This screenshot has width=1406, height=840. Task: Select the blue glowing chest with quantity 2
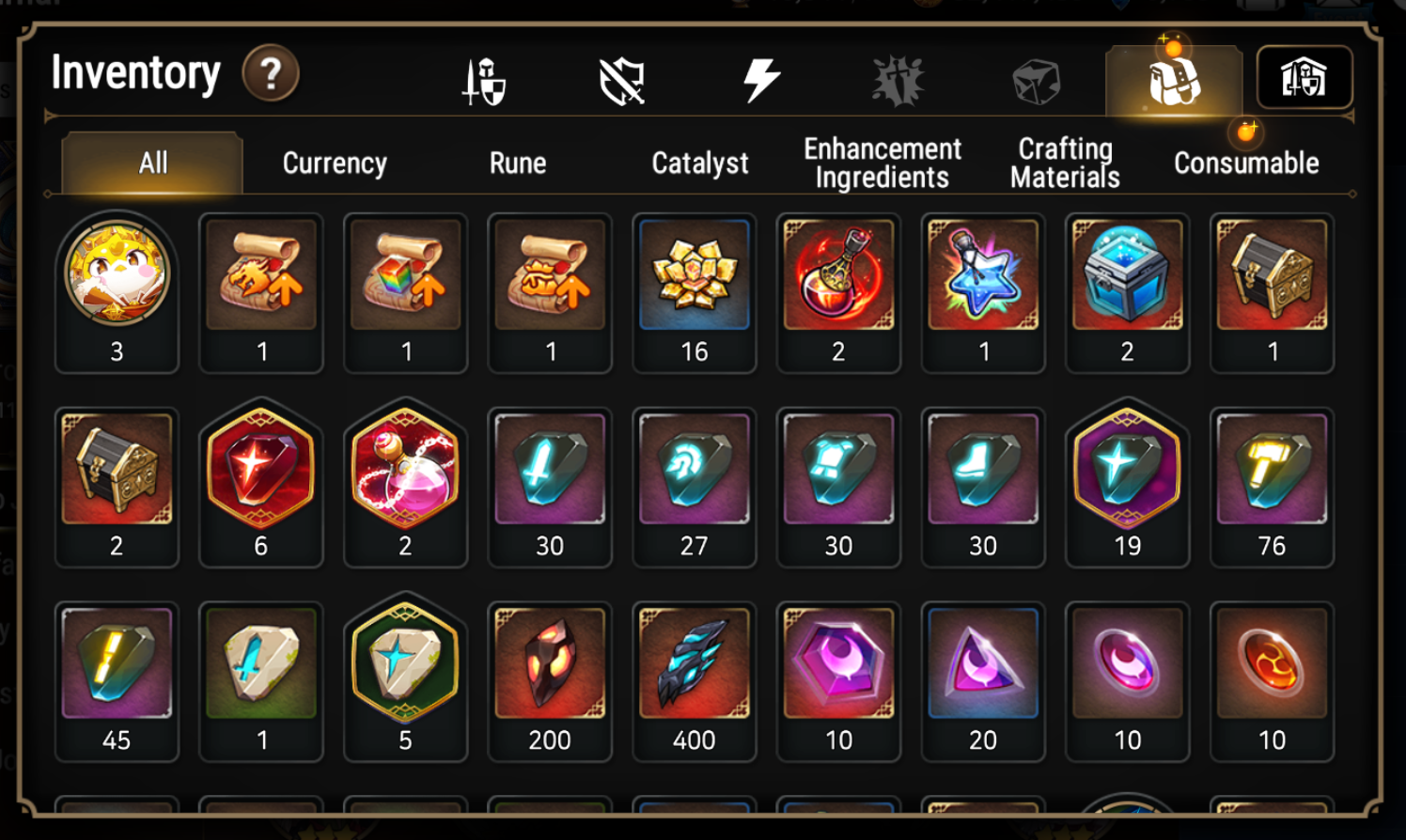tap(1127, 292)
